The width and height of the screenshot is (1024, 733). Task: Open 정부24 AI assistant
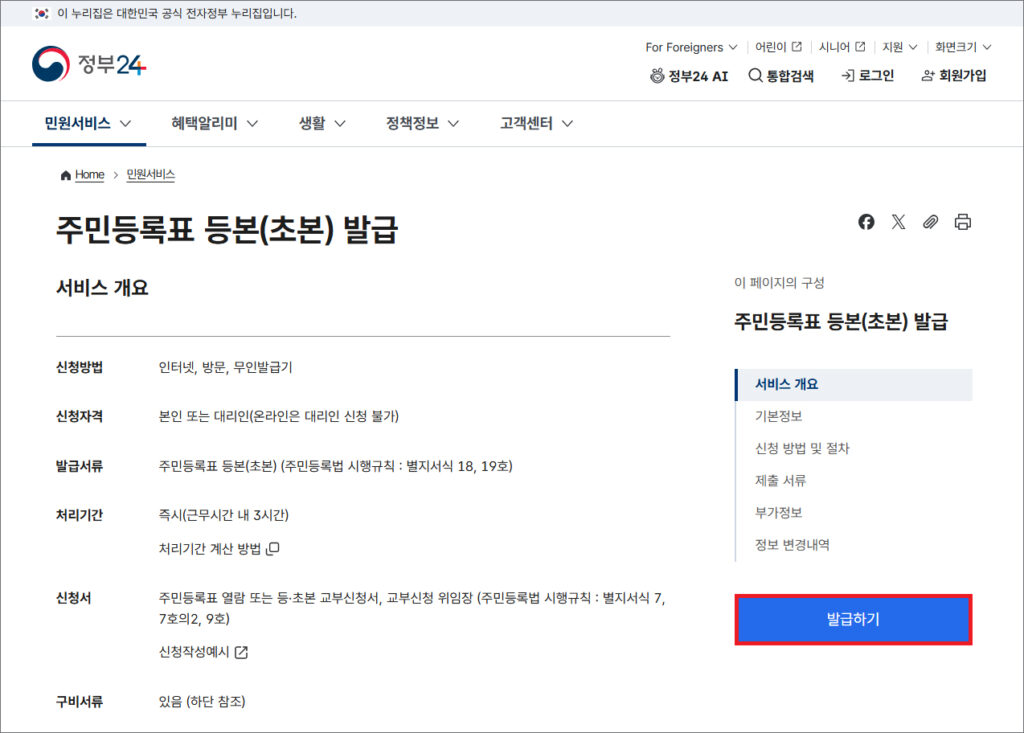pyautogui.click(x=689, y=76)
